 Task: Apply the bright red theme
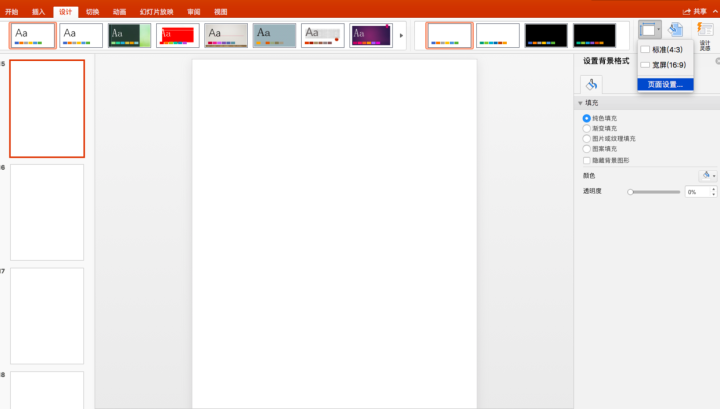pyautogui.click(x=178, y=35)
